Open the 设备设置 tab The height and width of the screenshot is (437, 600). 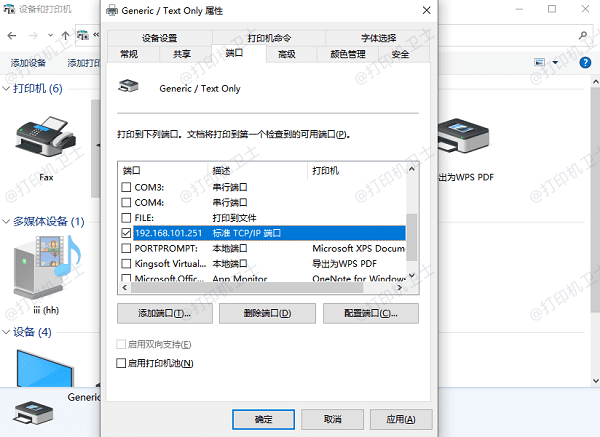[x=160, y=38]
